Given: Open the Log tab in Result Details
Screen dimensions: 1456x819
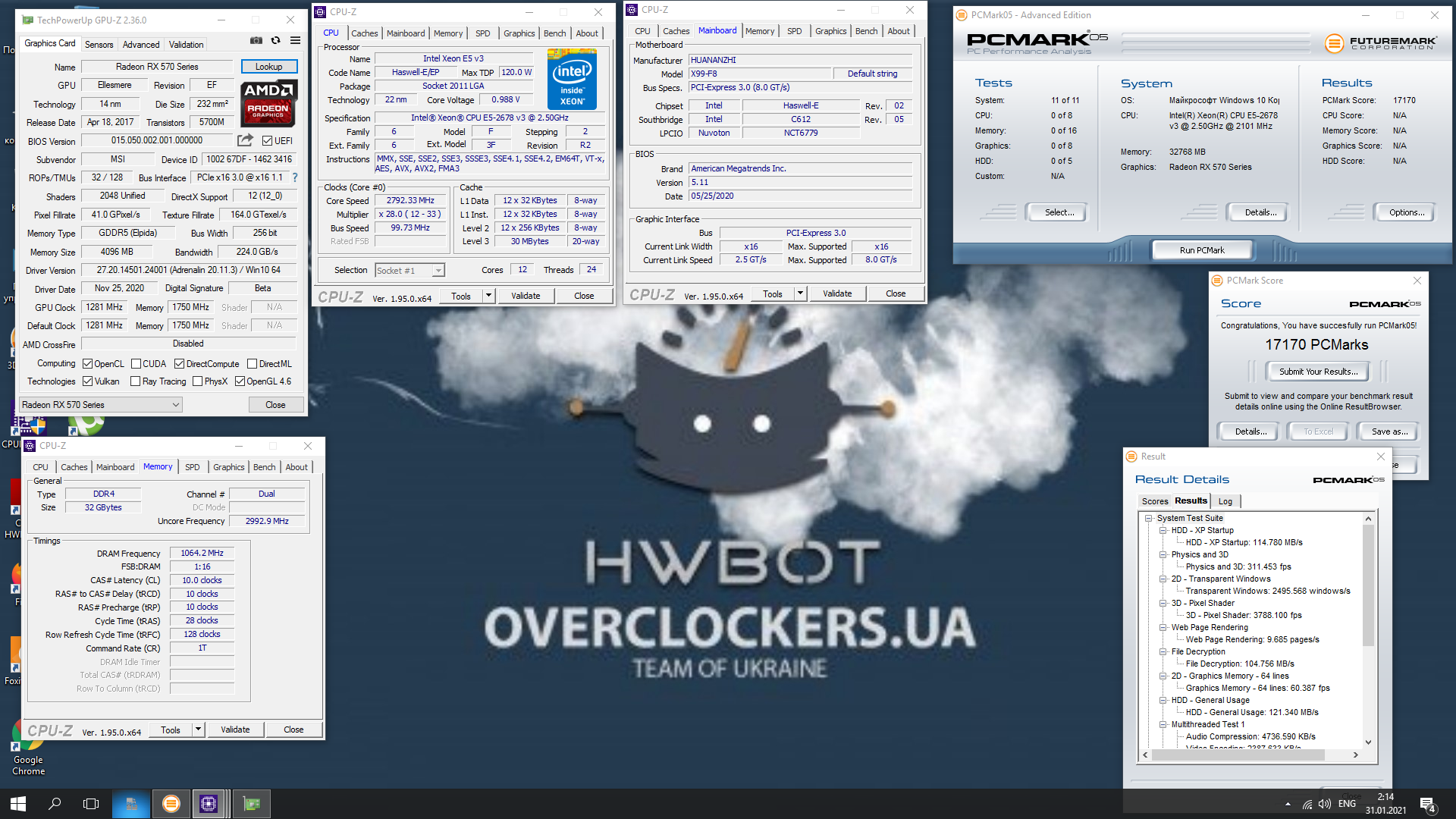Looking at the screenshot, I should click(x=1225, y=501).
